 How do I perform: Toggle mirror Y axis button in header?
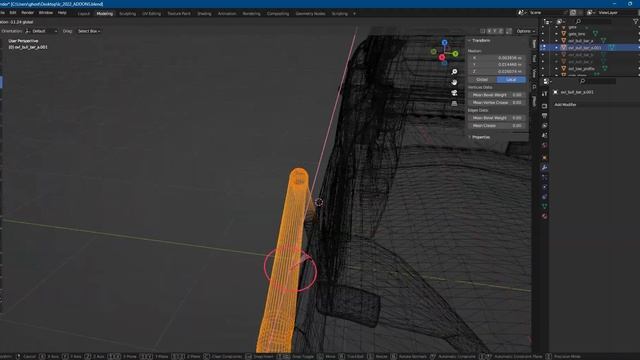[495, 31]
